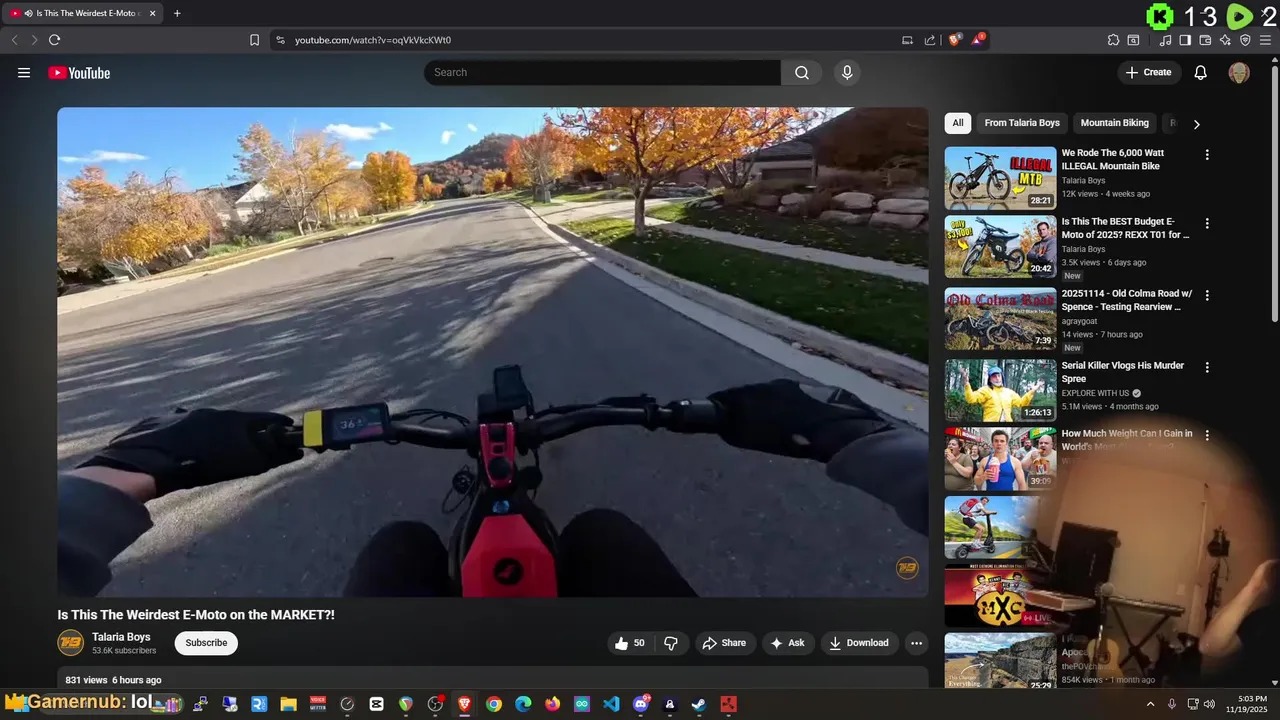
Task: Click the Create button
Action: coord(1149,72)
